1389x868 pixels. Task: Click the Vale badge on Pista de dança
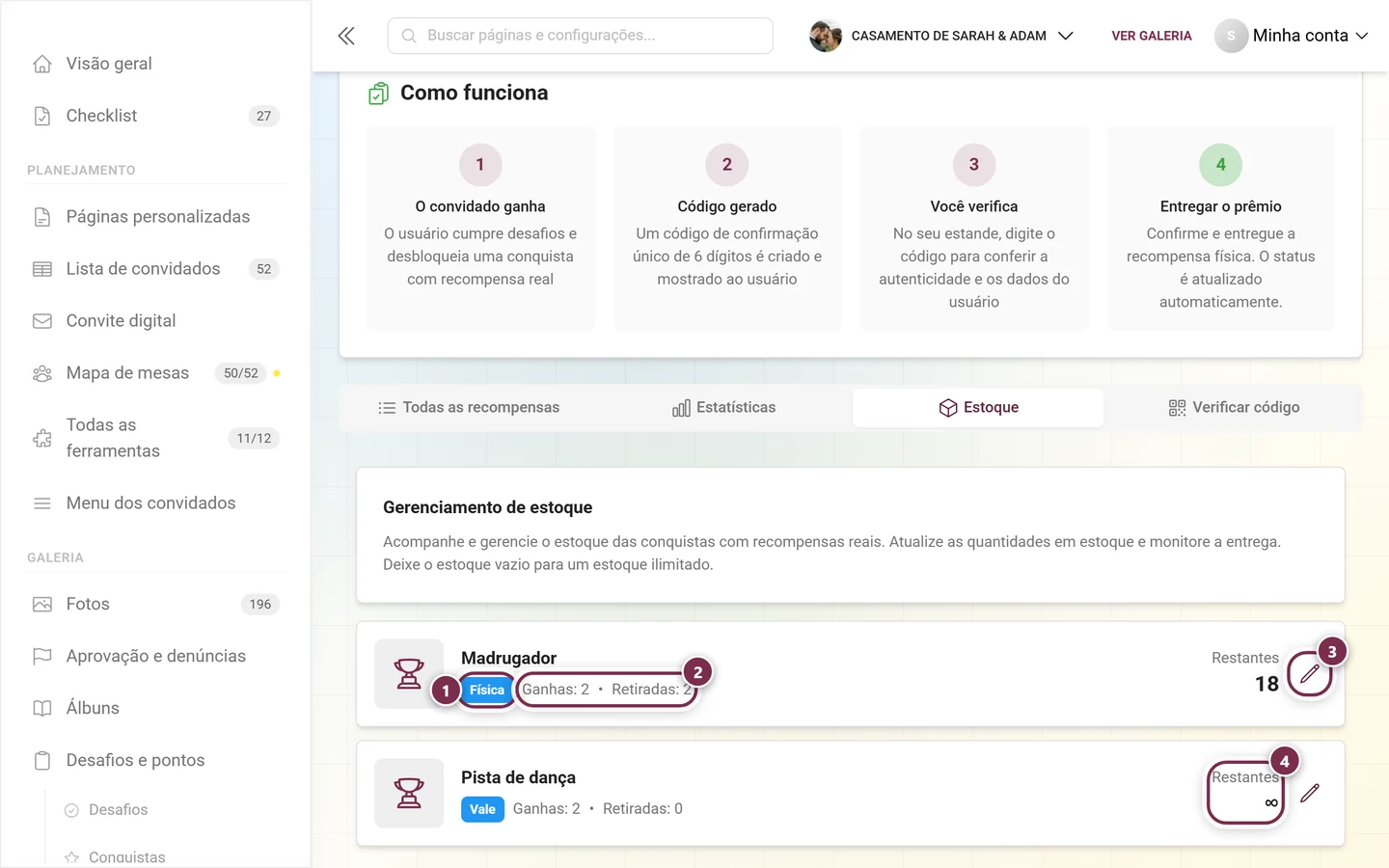482,810
